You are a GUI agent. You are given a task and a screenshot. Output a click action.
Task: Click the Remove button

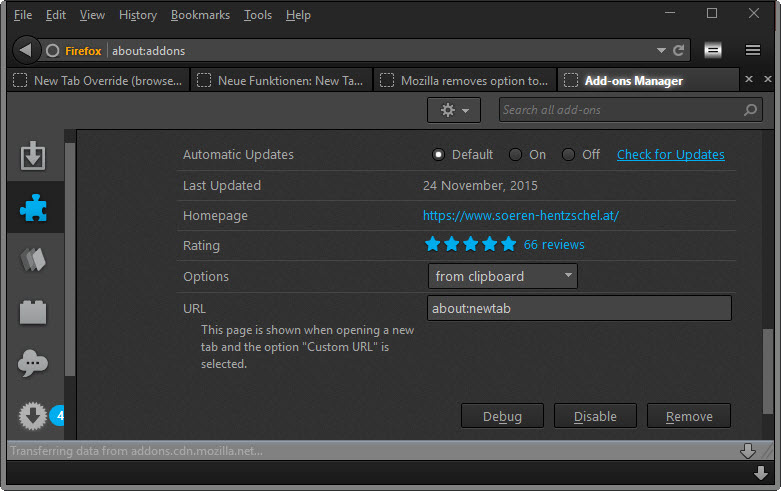click(x=689, y=416)
